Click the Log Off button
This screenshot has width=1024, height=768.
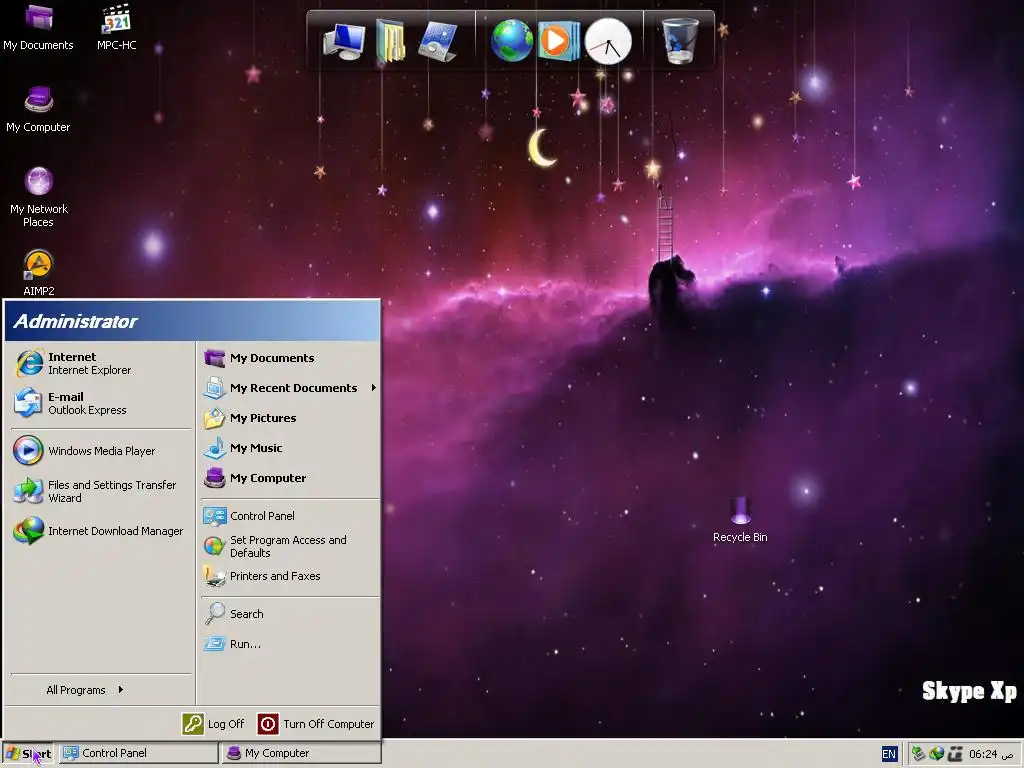pyautogui.click(x=213, y=724)
